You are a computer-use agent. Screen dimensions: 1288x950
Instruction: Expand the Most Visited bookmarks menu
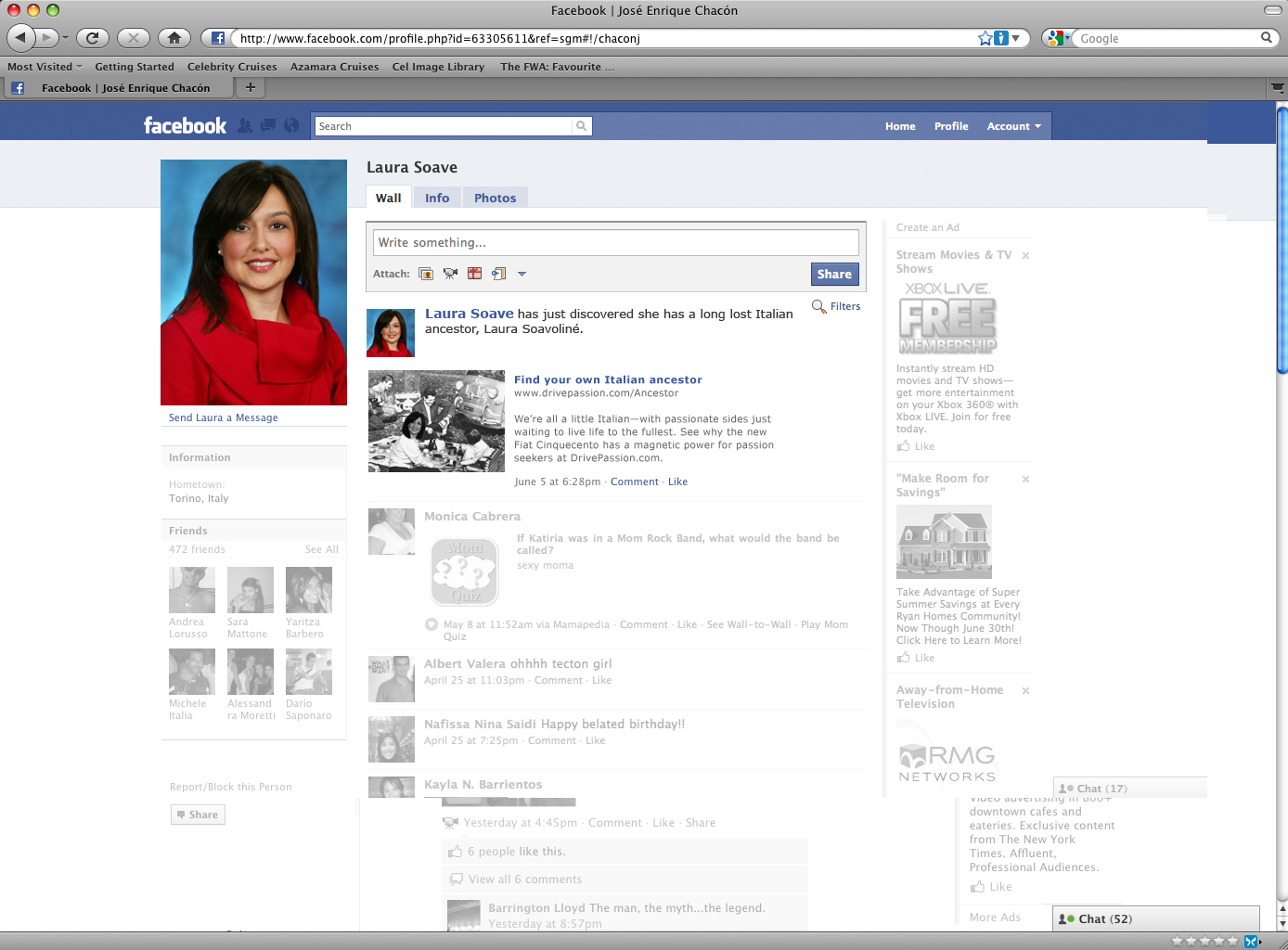coord(45,67)
